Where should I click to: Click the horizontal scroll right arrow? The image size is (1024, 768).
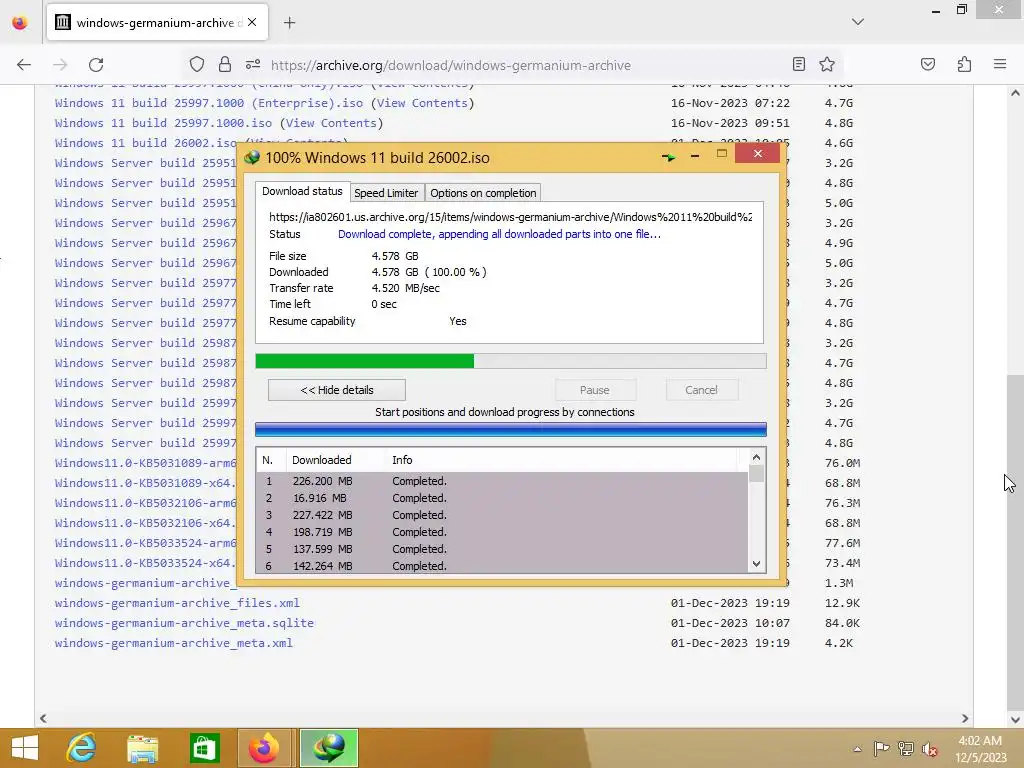[x=965, y=718]
